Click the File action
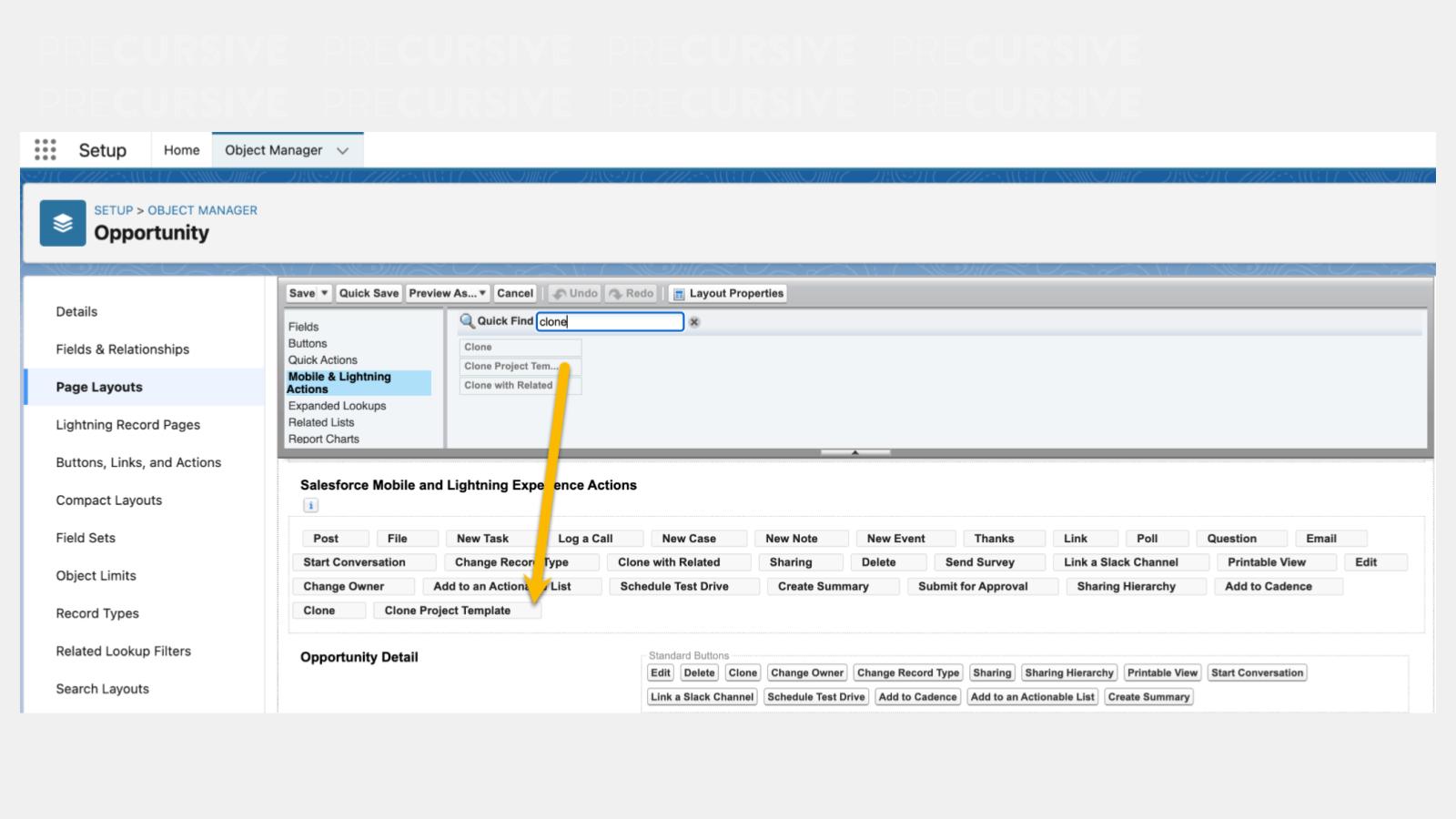The width and height of the screenshot is (1456, 819). click(408, 539)
